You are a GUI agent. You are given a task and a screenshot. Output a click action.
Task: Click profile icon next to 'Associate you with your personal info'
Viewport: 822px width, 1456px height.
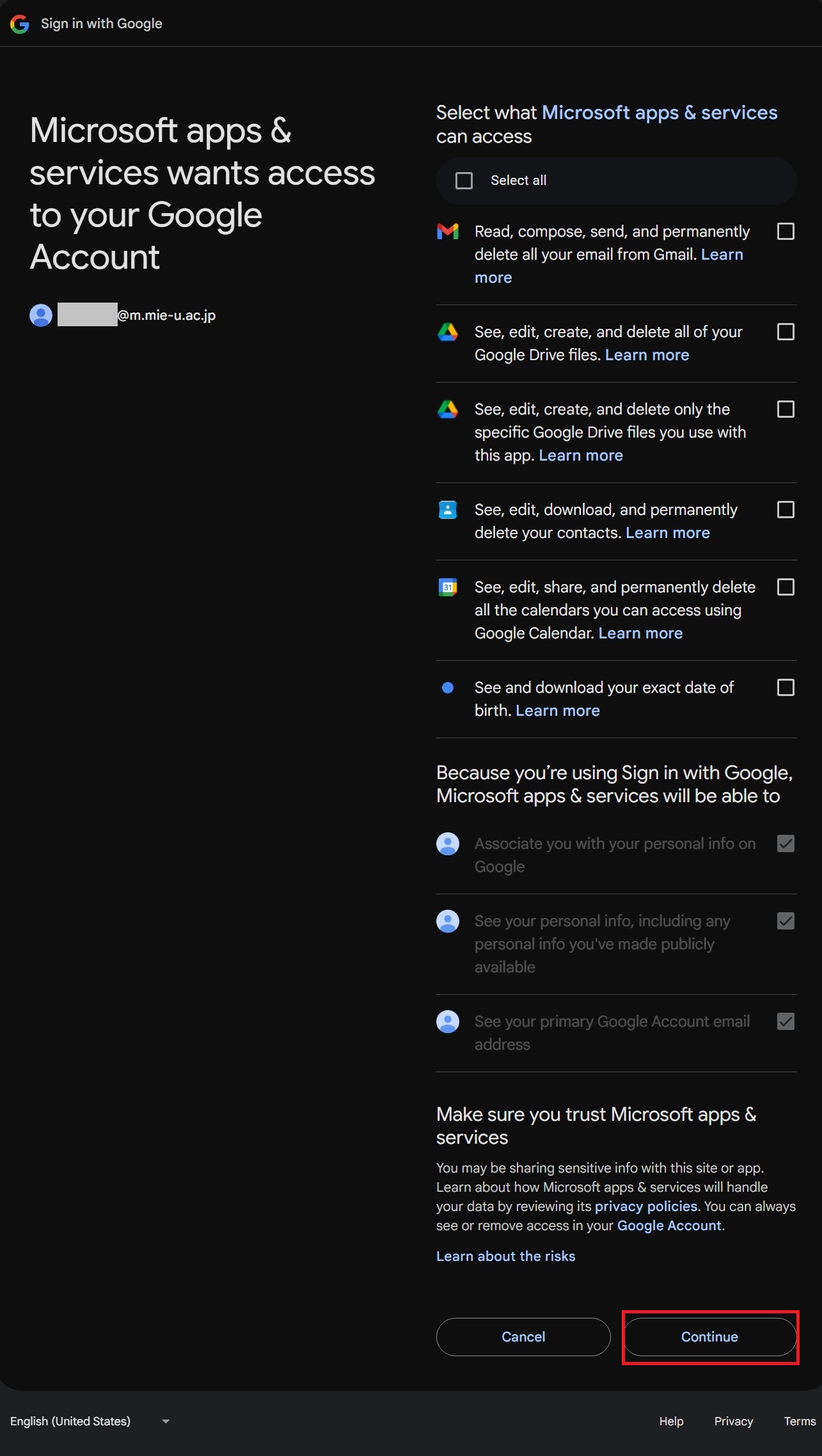click(448, 844)
